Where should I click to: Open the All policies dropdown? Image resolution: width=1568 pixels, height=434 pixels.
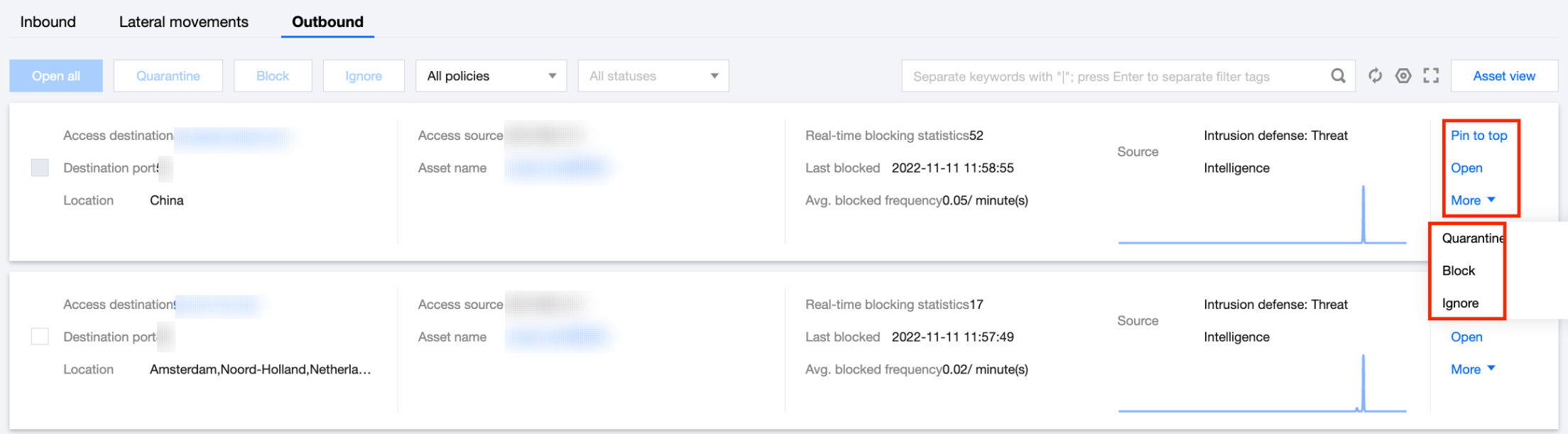pyautogui.click(x=491, y=76)
